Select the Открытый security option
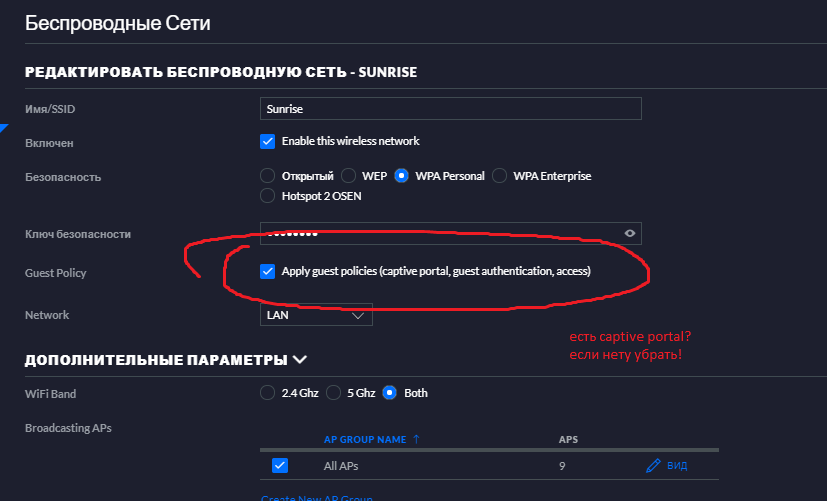This screenshot has height=501, width=827. click(x=267, y=176)
